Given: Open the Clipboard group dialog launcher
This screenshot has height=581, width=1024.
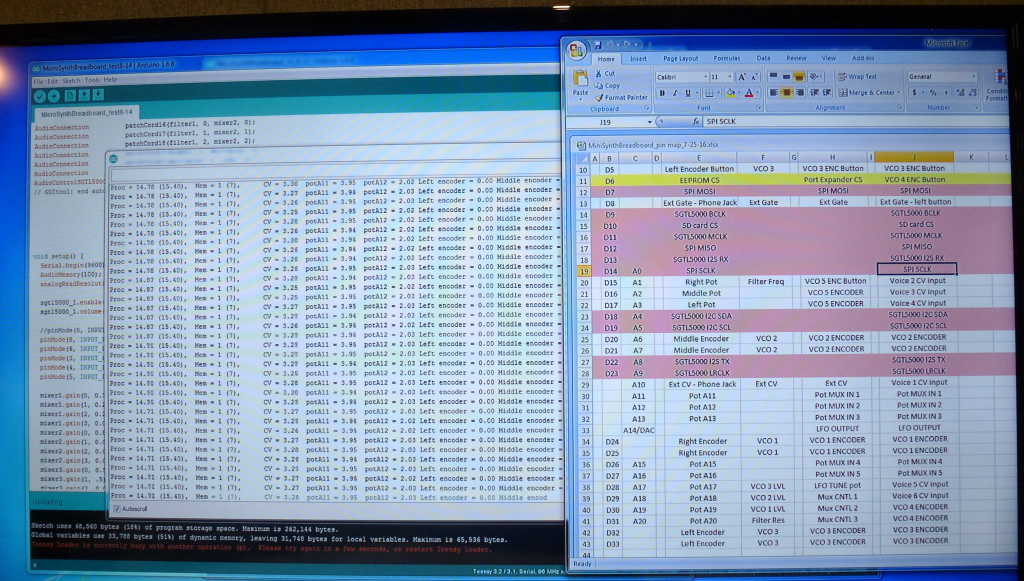Looking at the screenshot, I should point(647,108).
